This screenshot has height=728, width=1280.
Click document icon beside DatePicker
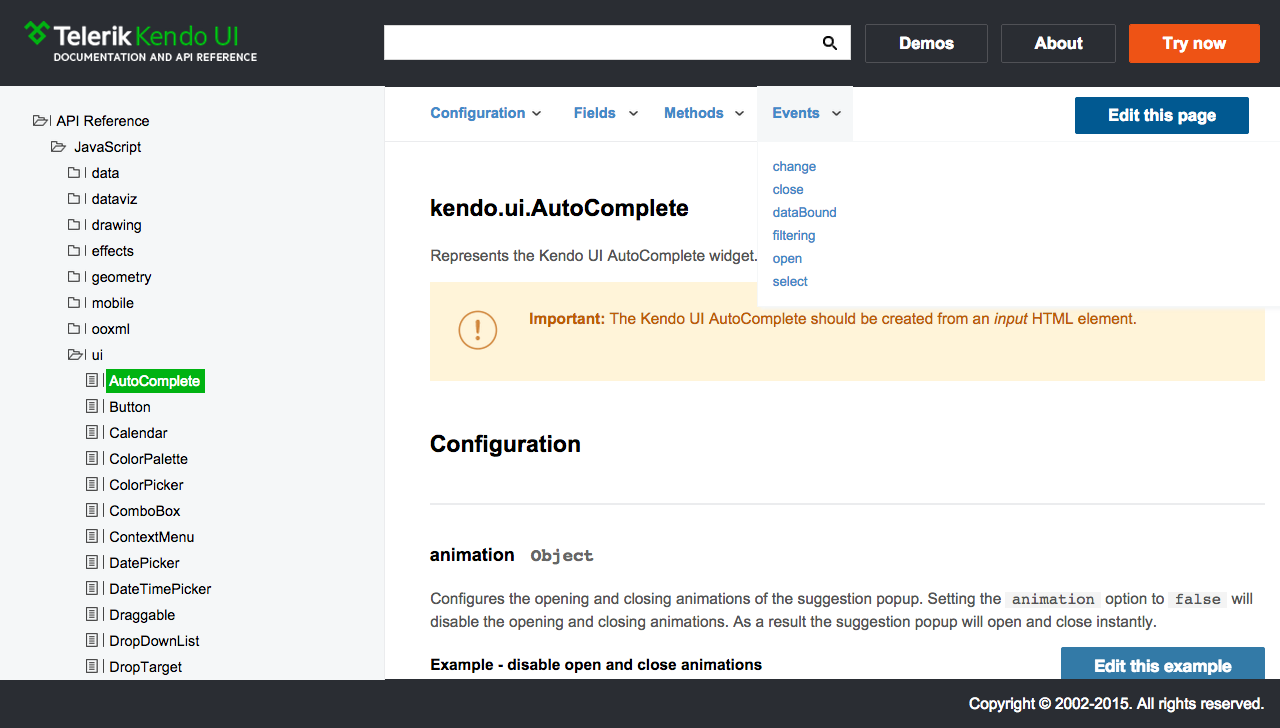click(92, 563)
